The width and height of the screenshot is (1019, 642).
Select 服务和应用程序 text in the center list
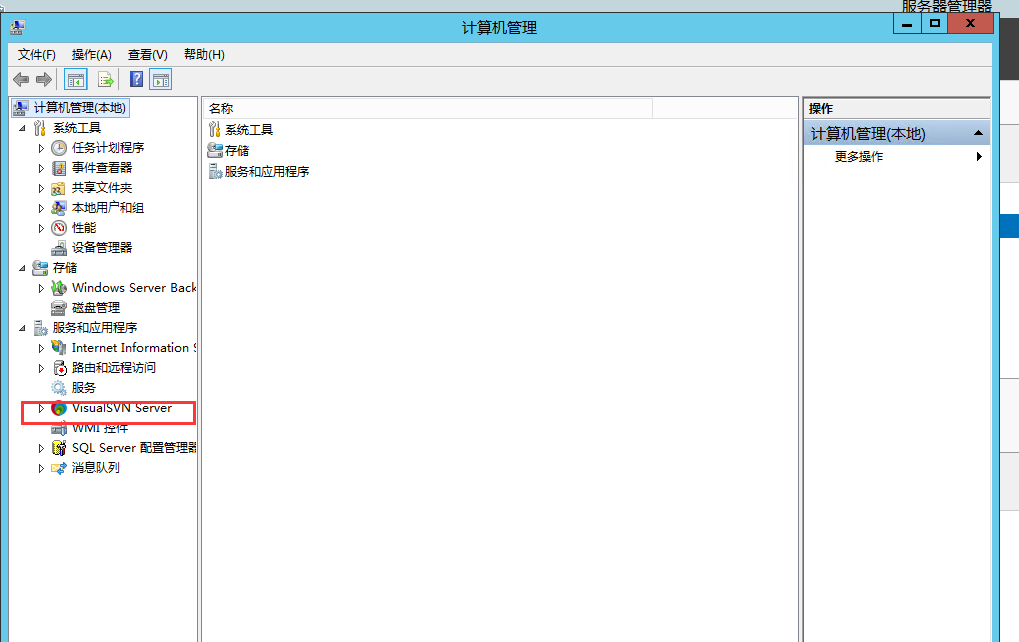266,172
